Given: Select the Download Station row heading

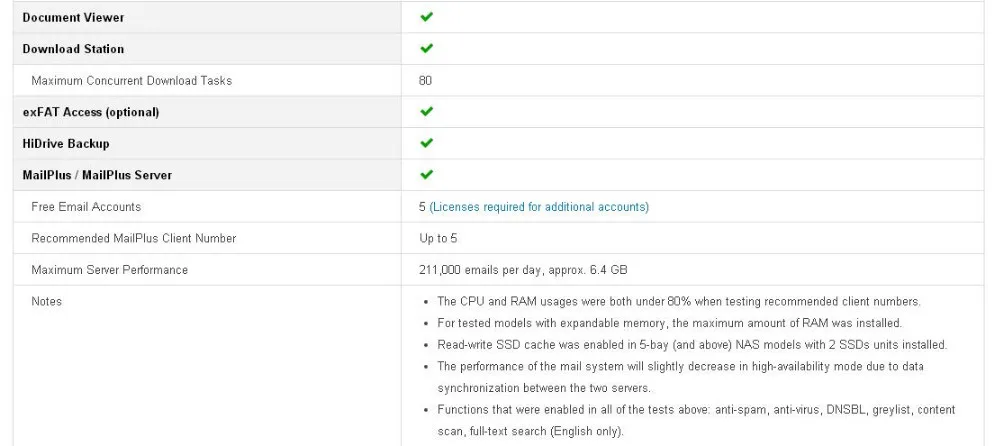Looking at the screenshot, I should click(x=73, y=48).
